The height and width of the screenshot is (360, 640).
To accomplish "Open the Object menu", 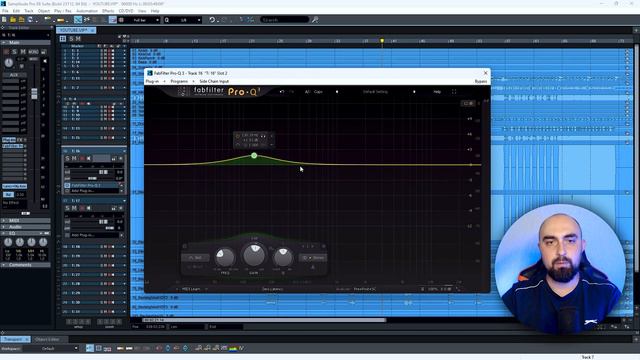I will [x=44, y=11].
